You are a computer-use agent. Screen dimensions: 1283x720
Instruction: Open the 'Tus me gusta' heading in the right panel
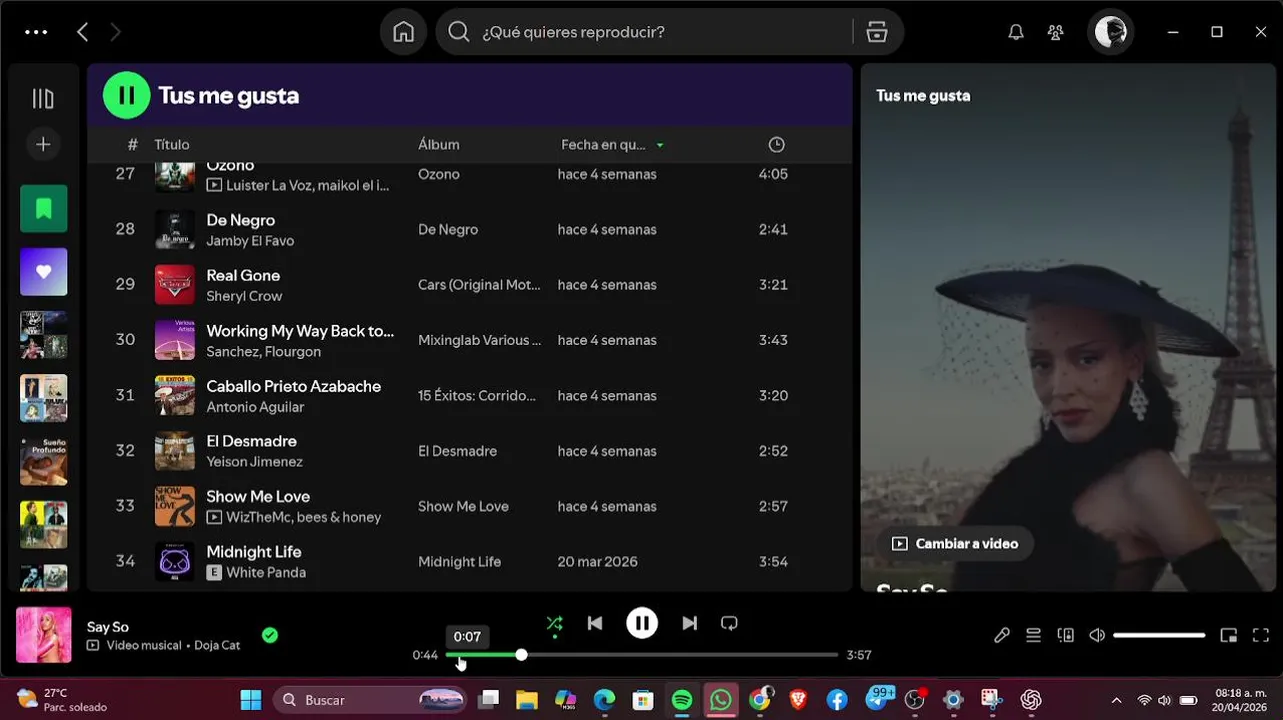(923, 96)
